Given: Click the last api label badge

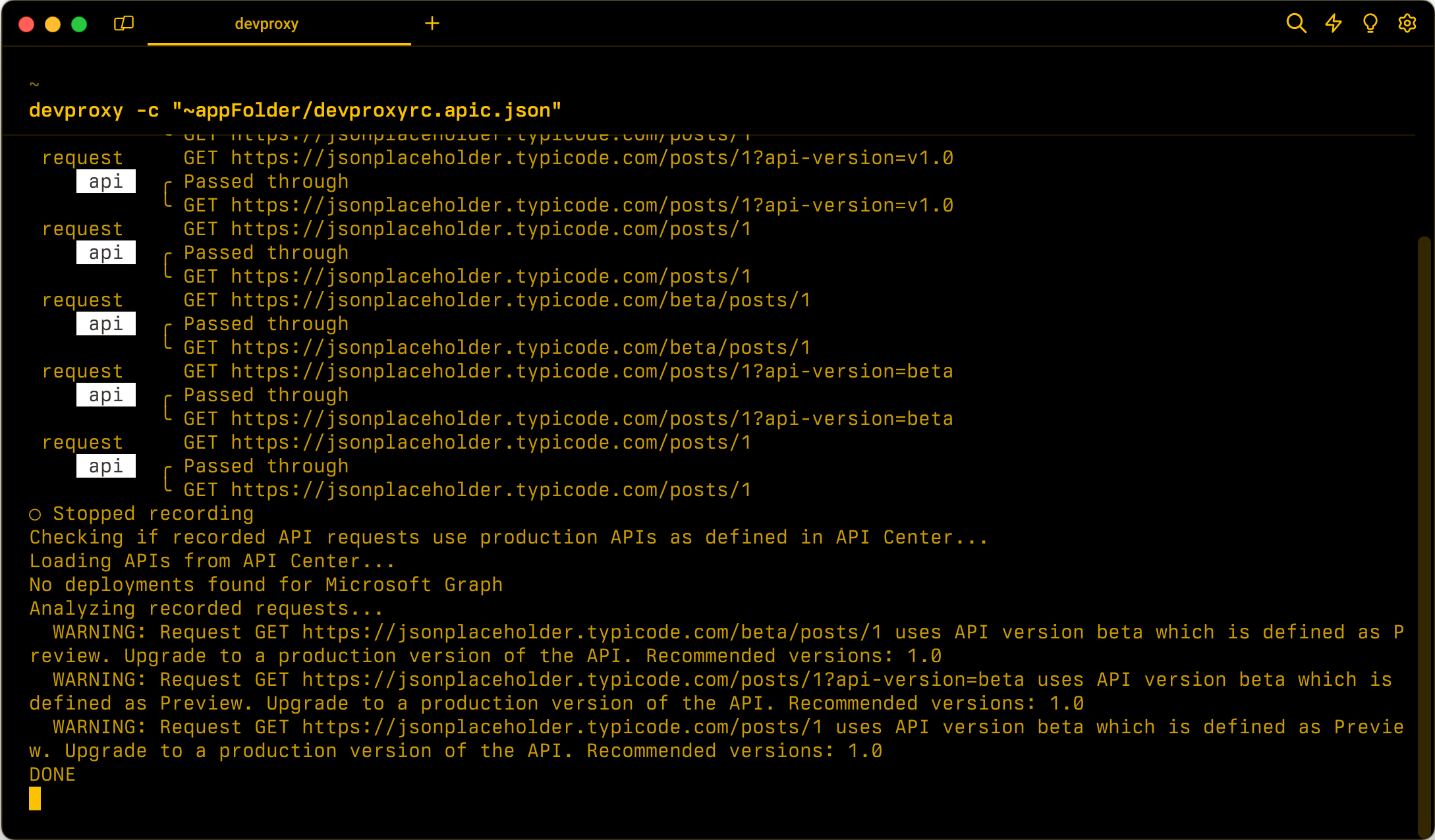Looking at the screenshot, I should (x=106, y=466).
